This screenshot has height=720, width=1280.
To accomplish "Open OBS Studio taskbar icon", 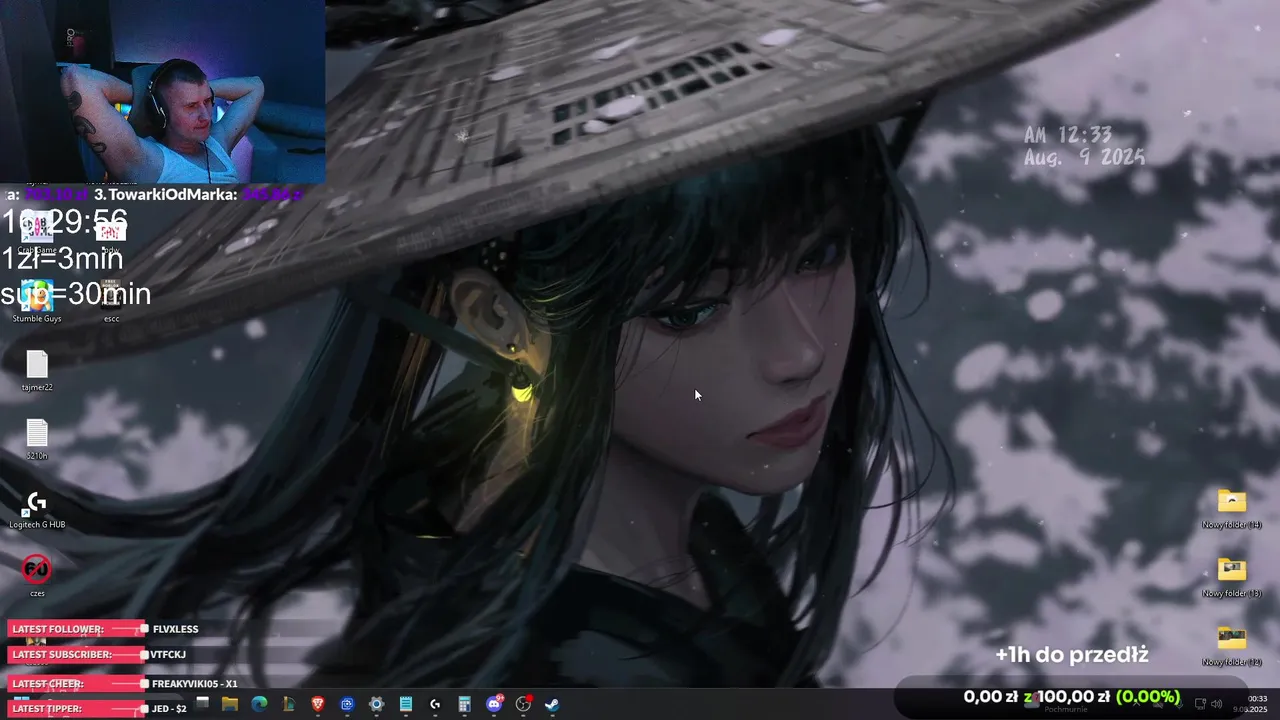I will (x=523, y=704).
